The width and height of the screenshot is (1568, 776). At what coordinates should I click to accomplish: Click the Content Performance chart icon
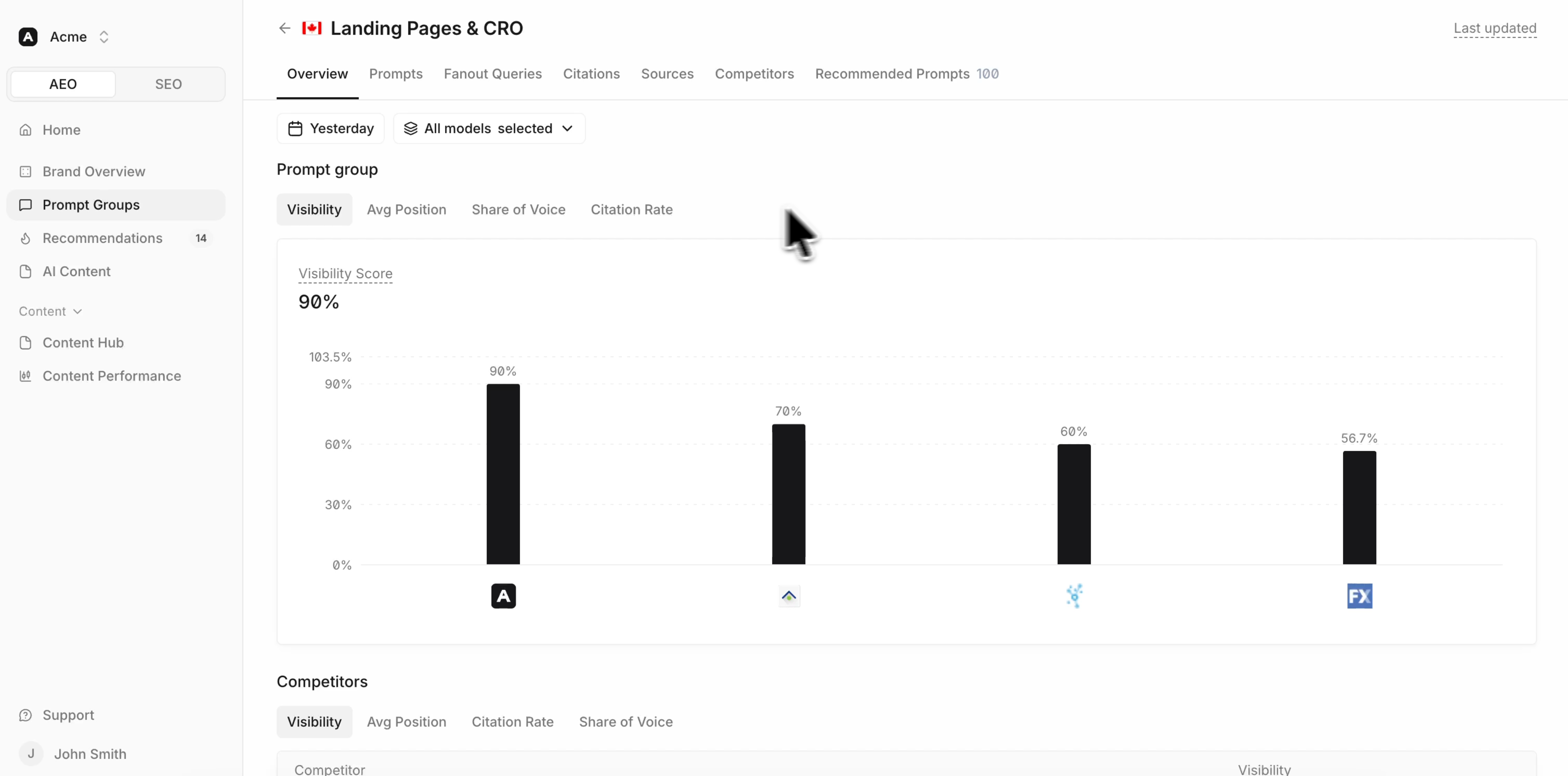click(25, 376)
